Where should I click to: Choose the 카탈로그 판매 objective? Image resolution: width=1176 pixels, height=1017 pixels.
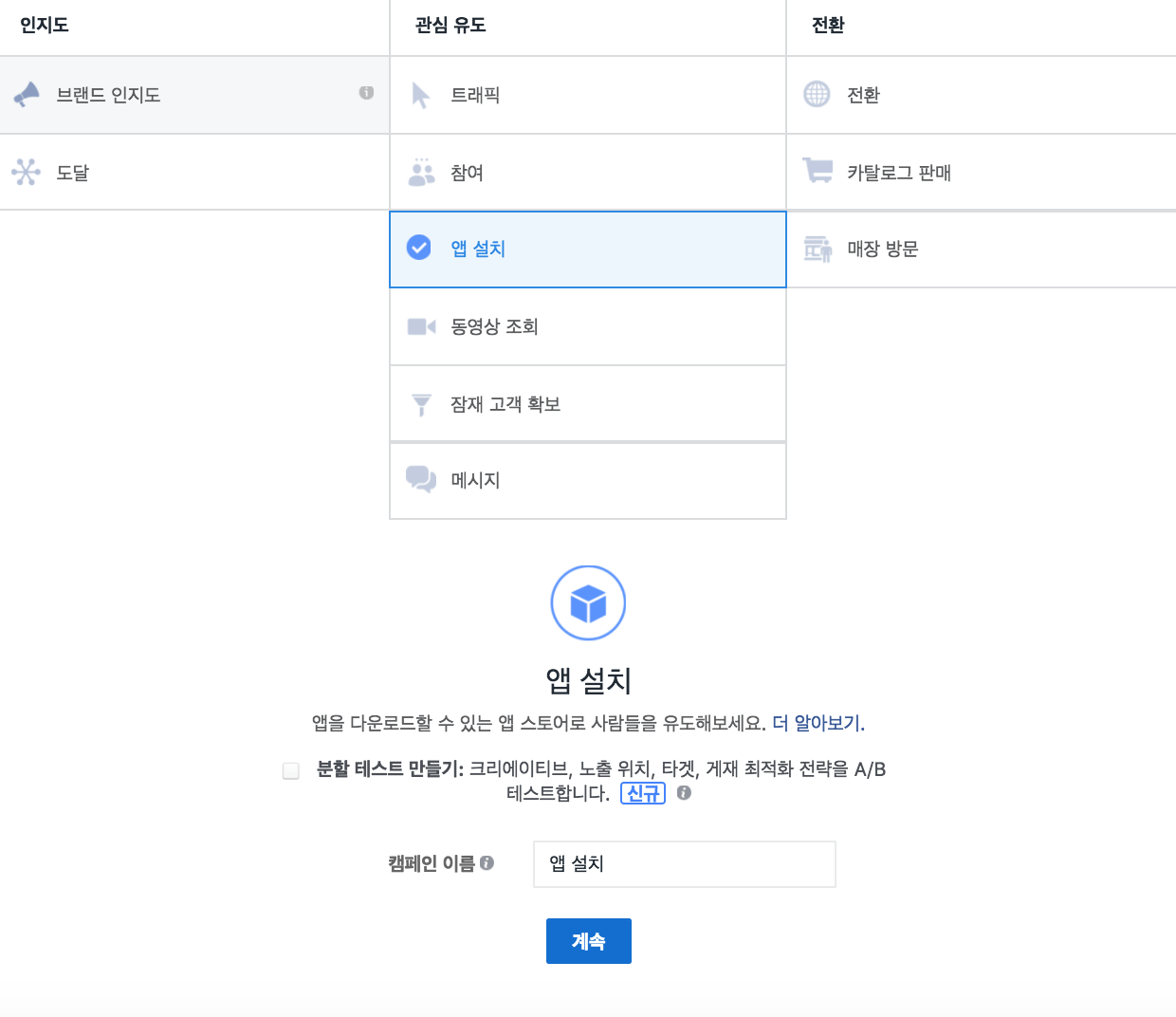click(981, 172)
